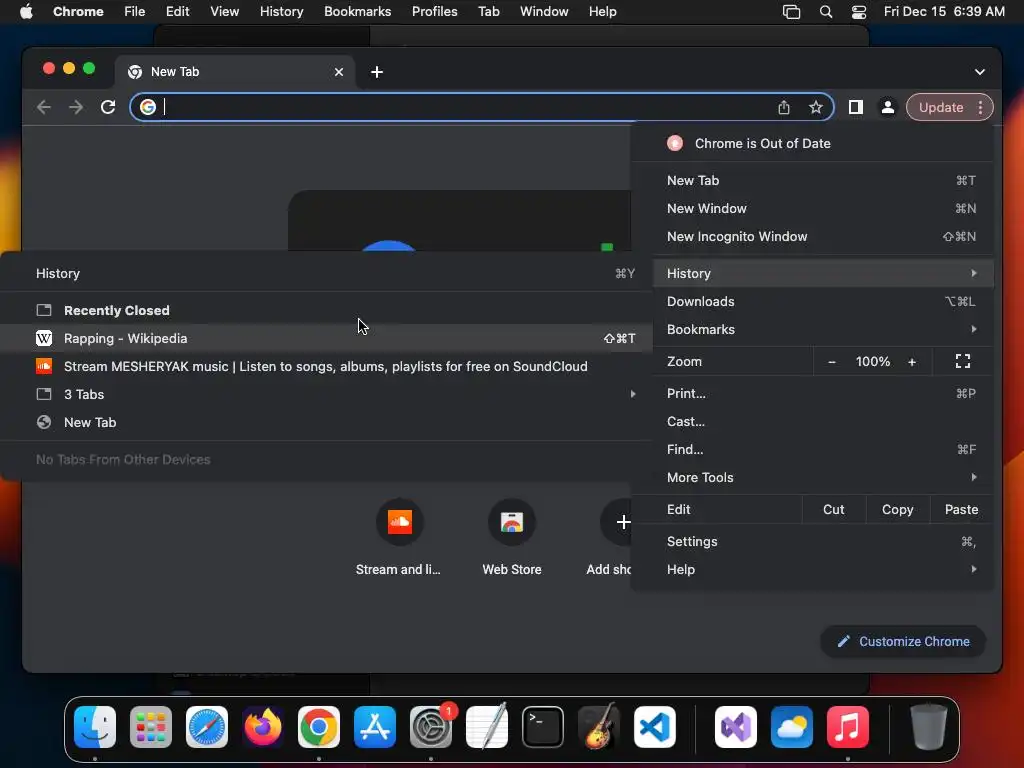Image resolution: width=1024 pixels, height=768 pixels.
Task: Choose Find... from the menu
Action: tap(822, 449)
